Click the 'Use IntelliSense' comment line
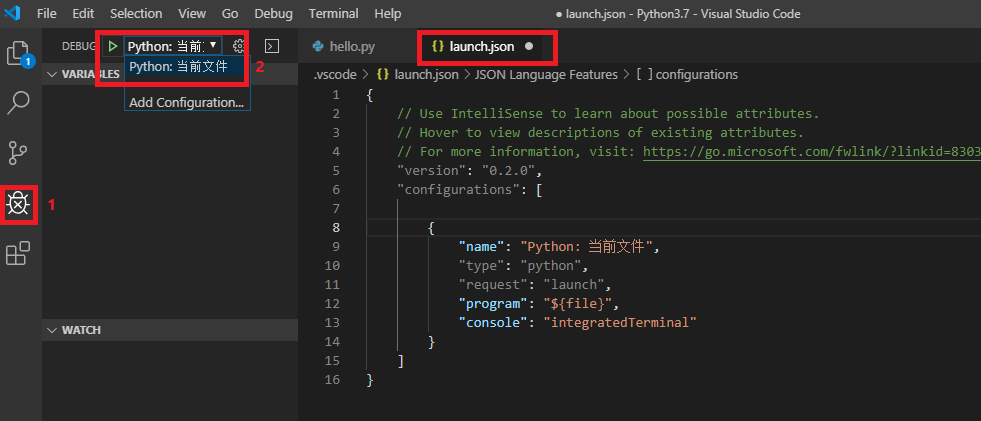Viewport: 981px width, 421px height. point(607,114)
